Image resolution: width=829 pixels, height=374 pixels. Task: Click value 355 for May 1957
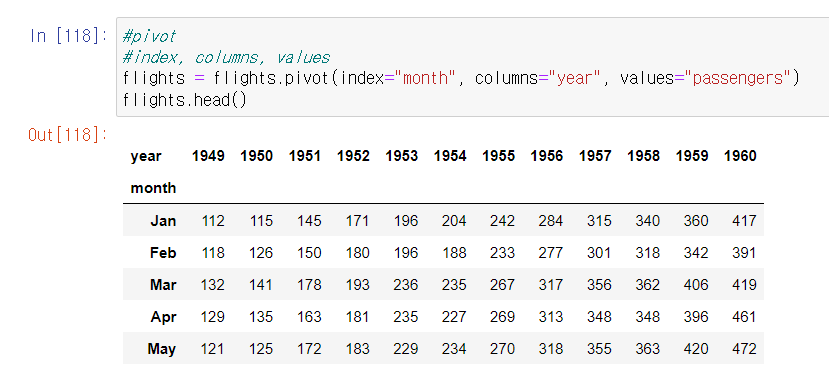(600, 350)
